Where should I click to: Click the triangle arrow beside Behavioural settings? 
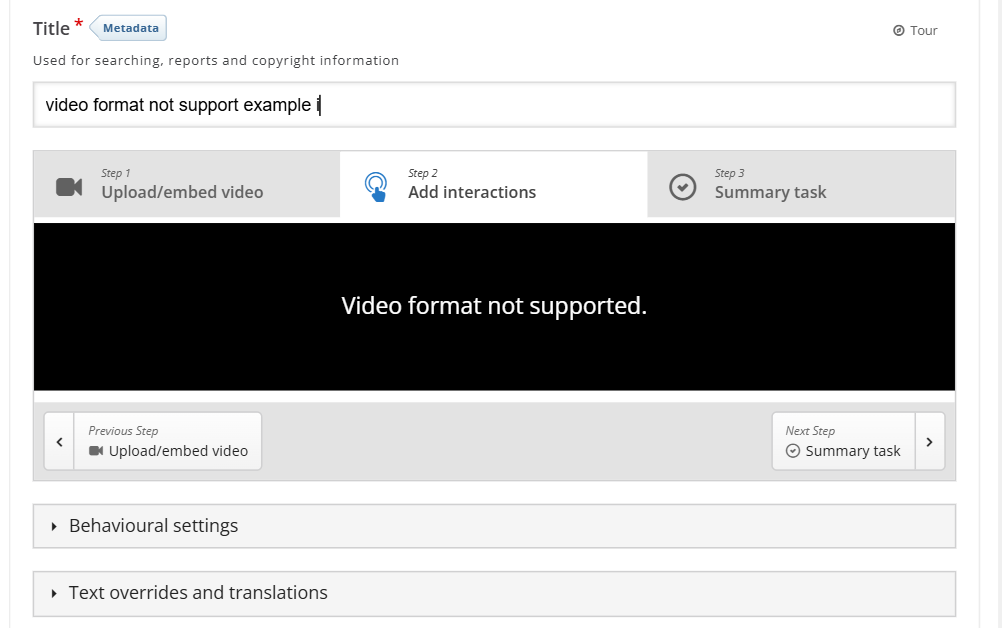tap(54, 526)
